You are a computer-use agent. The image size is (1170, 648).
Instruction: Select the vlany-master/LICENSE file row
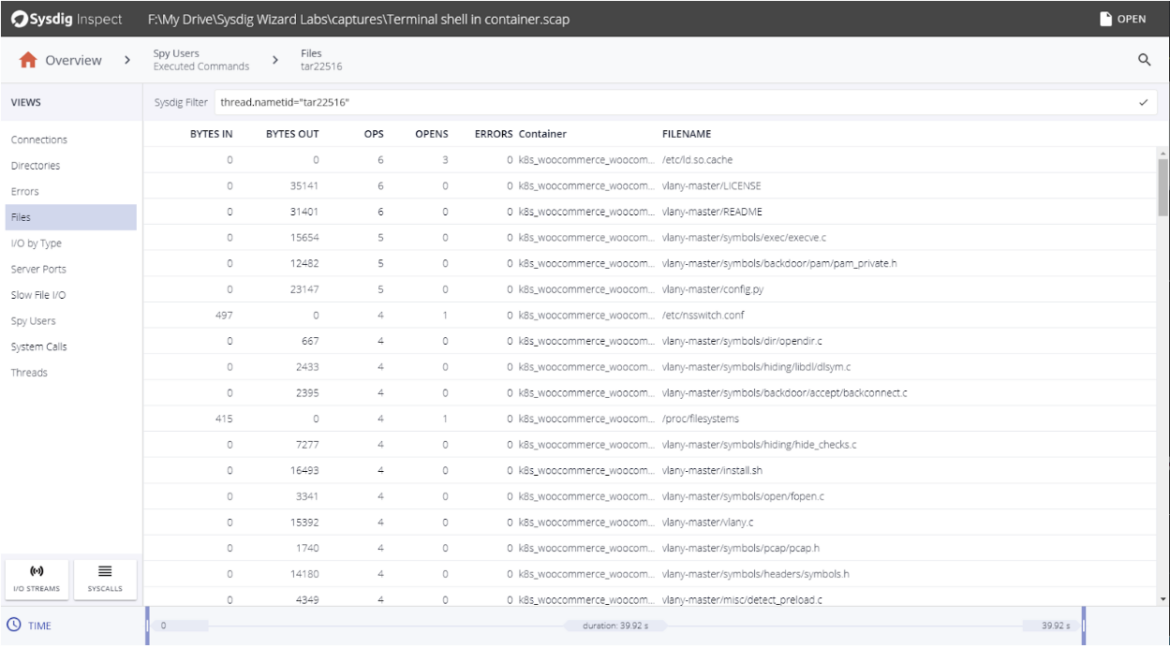(649, 186)
